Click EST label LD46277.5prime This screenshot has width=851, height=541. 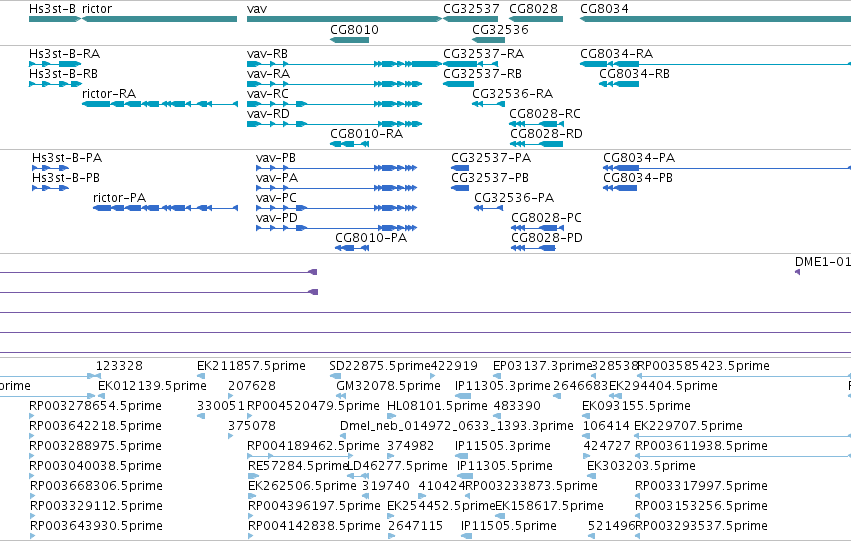click(x=397, y=466)
